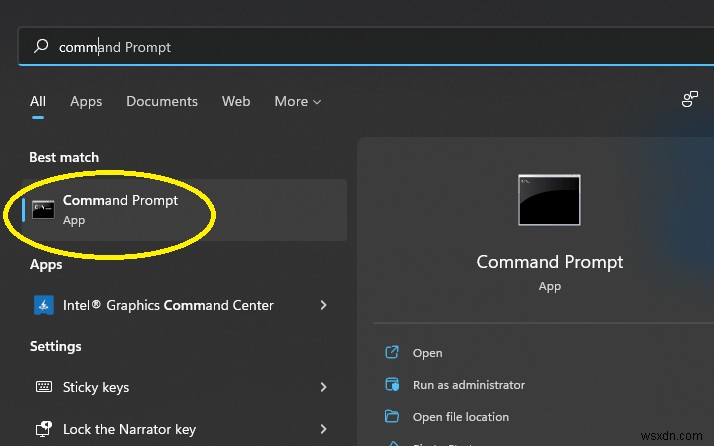Click the Command Prompt title in preview pane

[x=550, y=262]
